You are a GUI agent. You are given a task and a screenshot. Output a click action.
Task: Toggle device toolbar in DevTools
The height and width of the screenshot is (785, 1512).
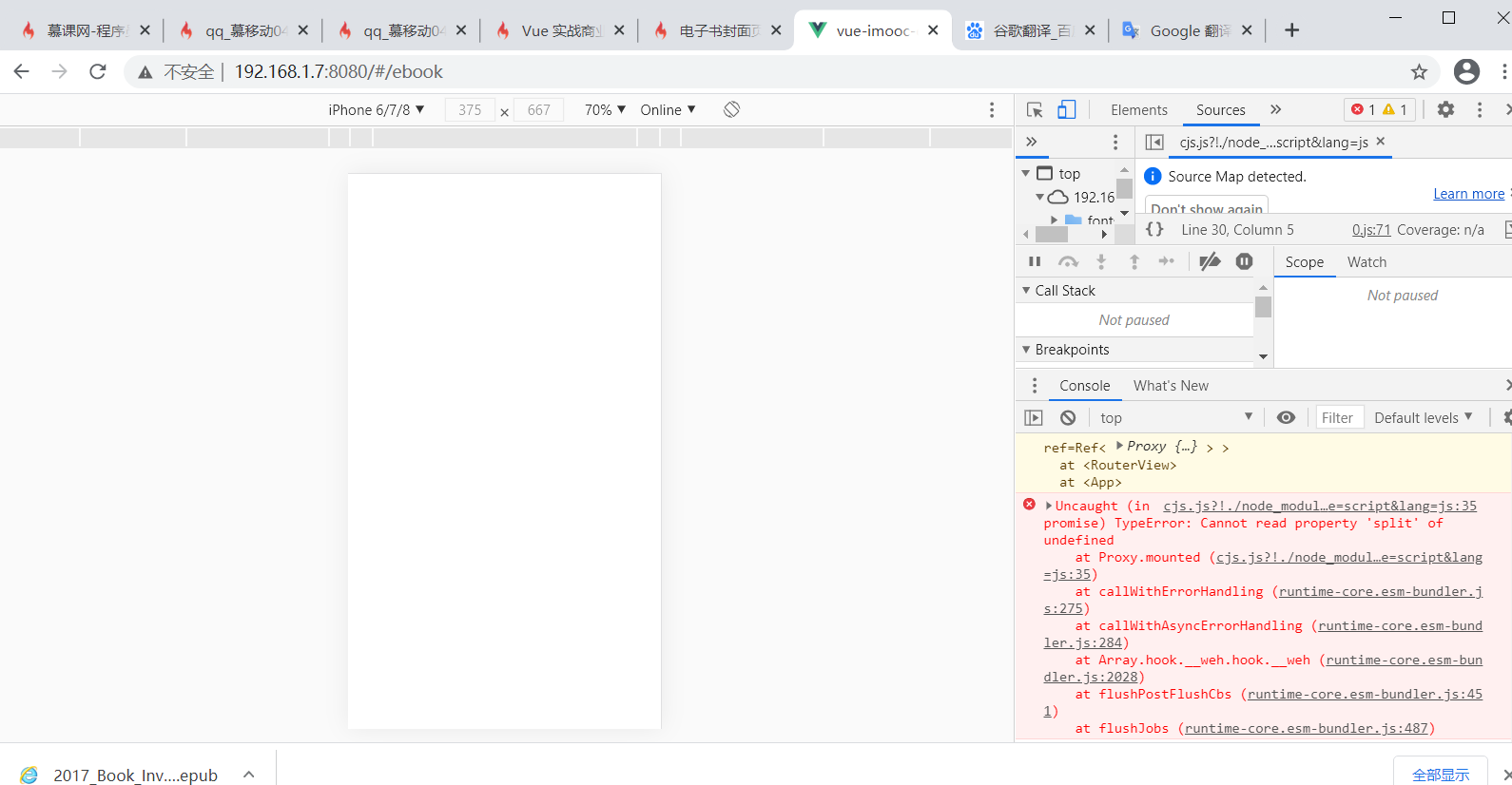(1067, 109)
